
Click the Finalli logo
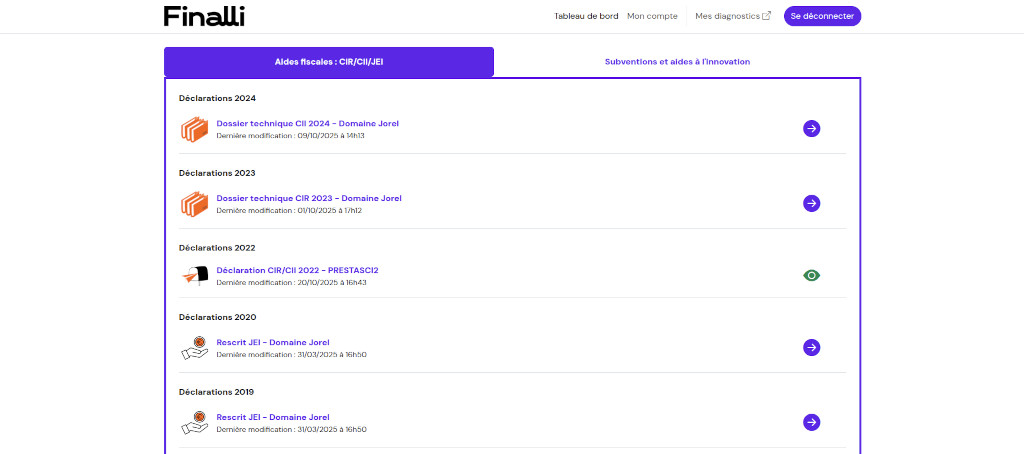204,16
